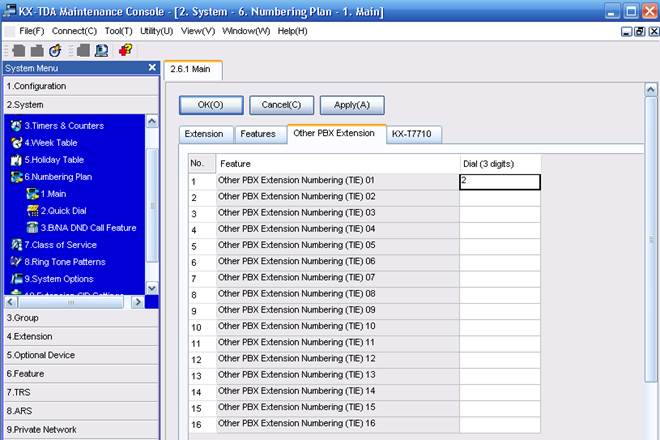This screenshot has height=440, width=660.
Task: Click the B/NA DND Call Feature icon
Action: click(32, 228)
